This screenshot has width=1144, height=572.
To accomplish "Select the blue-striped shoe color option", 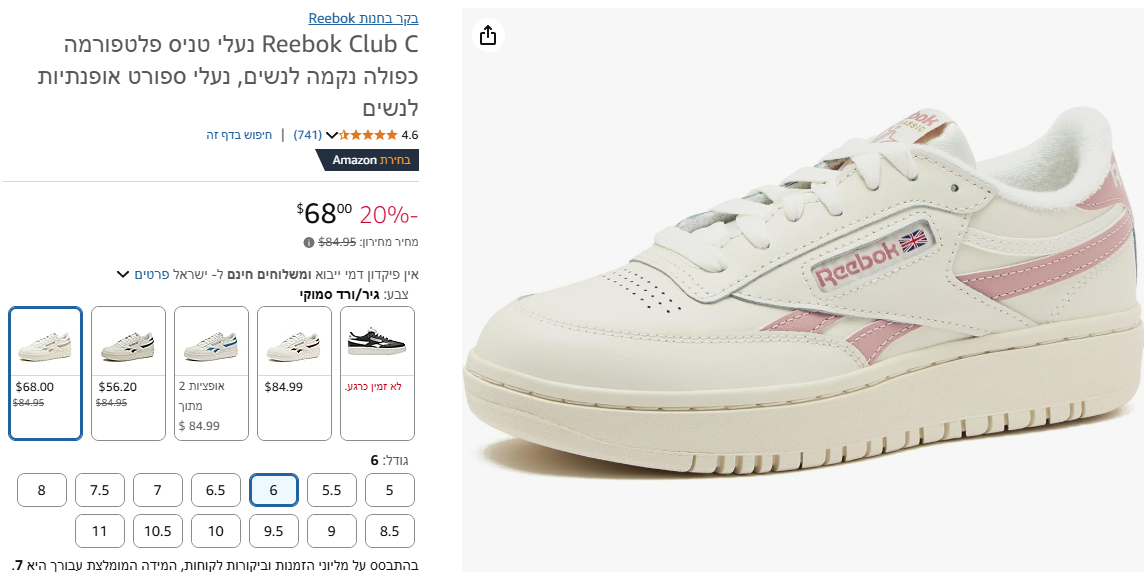I will click(211, 373).
